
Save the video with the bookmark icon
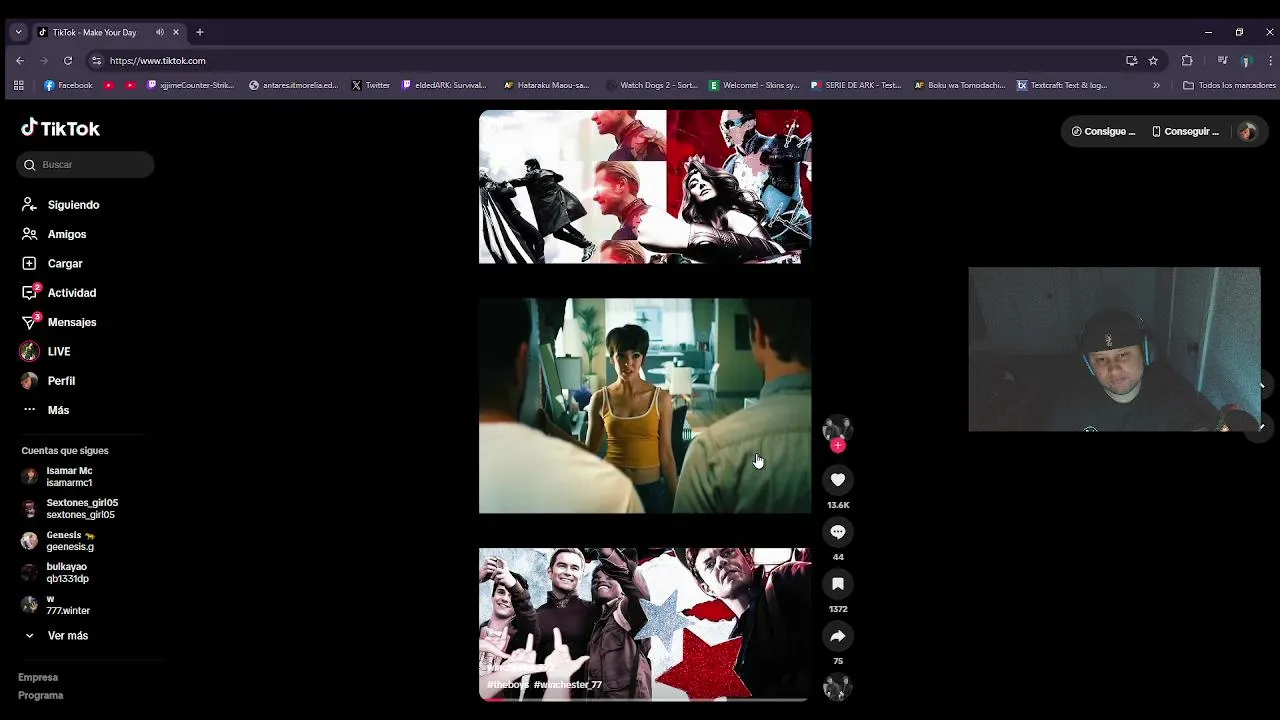(838, 584)
